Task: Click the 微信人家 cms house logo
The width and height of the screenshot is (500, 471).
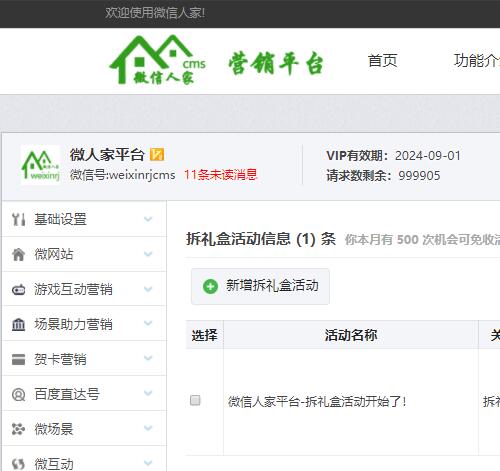Action: [158, 60]
